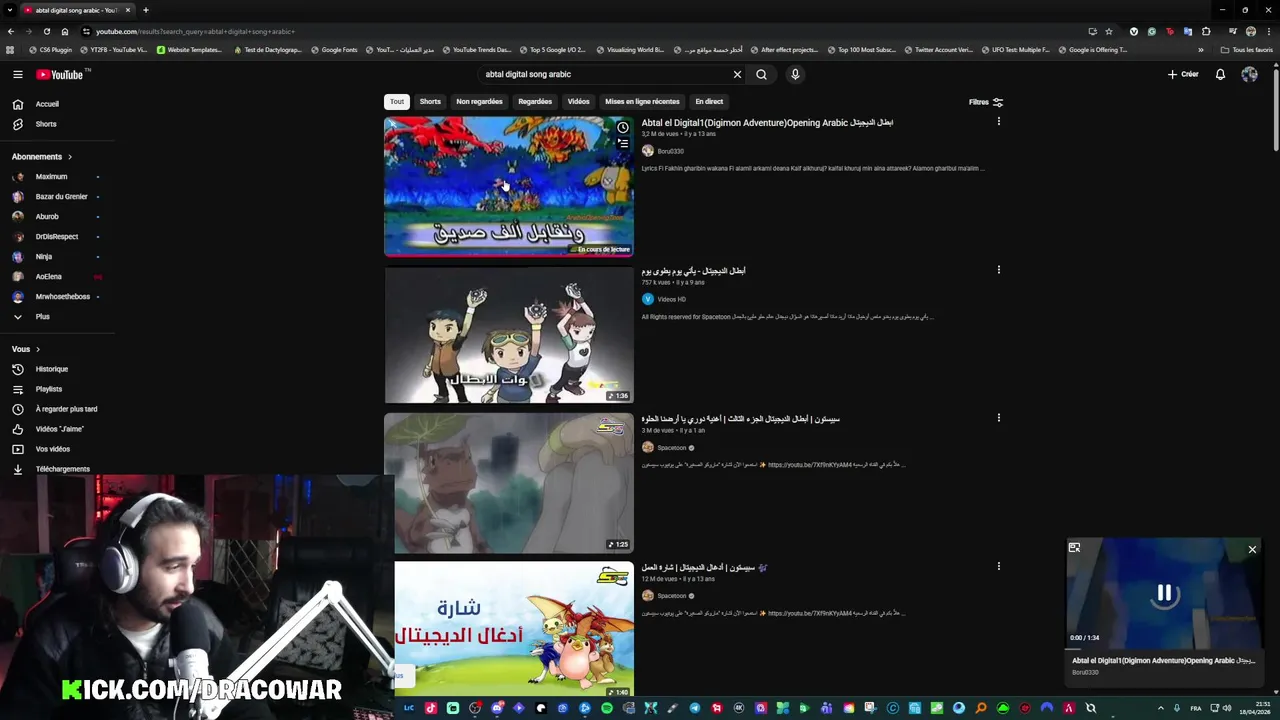Open a new browser tab
1280x720 pixels.
pos(145,10)
